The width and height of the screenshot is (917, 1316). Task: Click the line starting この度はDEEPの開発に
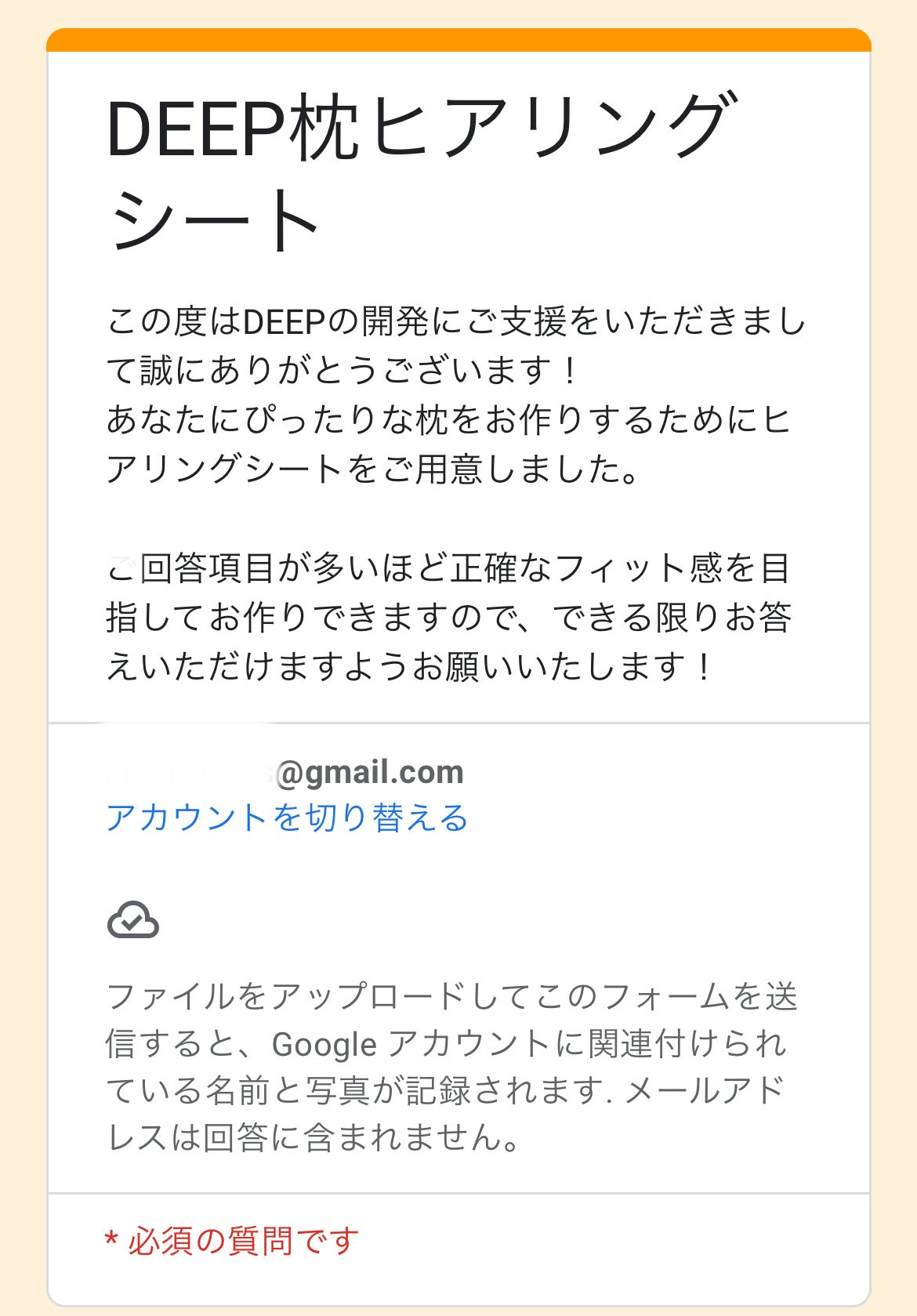click(456, 321)
